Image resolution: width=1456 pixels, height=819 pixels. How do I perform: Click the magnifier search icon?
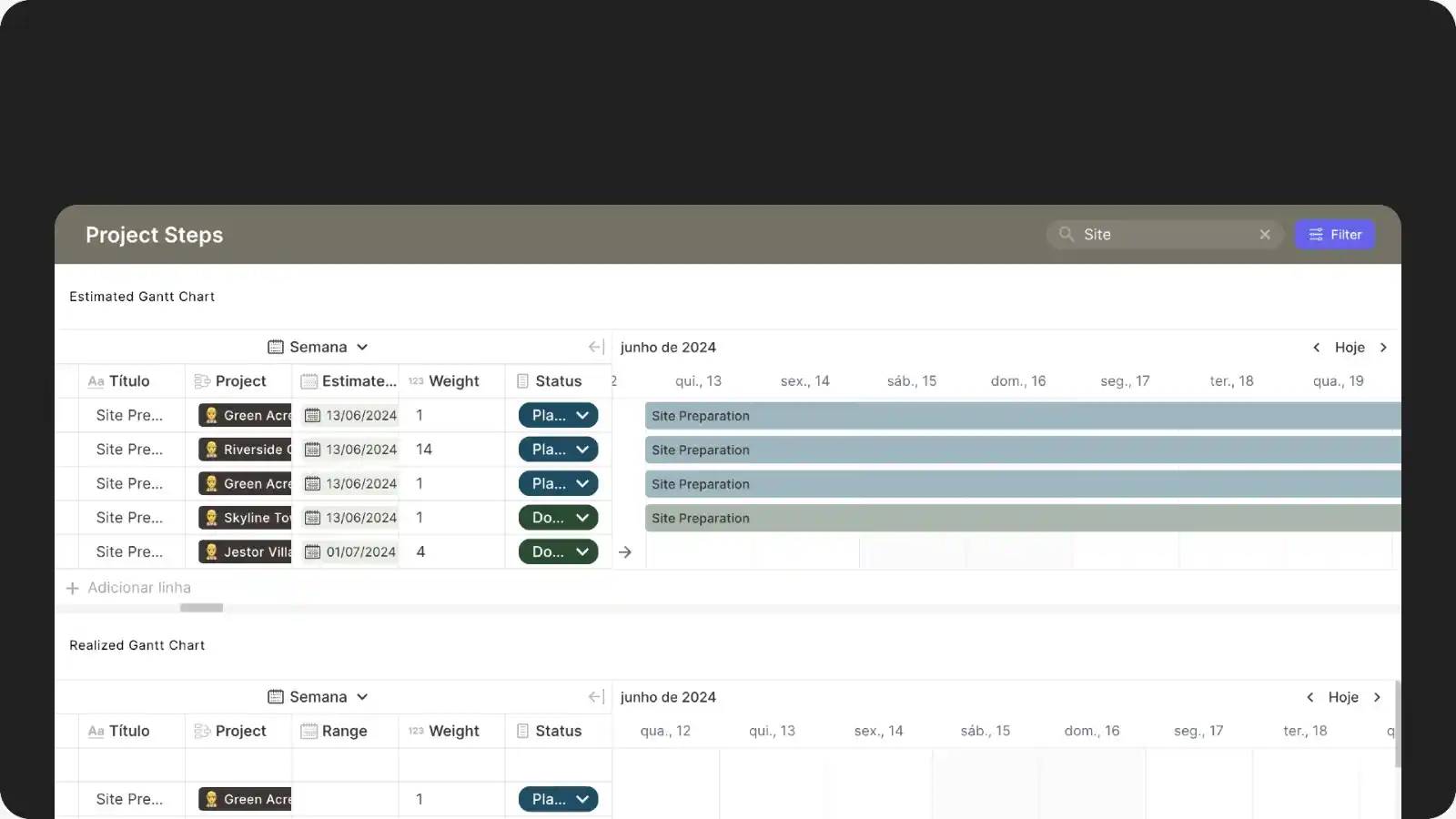pos(1066,235)
